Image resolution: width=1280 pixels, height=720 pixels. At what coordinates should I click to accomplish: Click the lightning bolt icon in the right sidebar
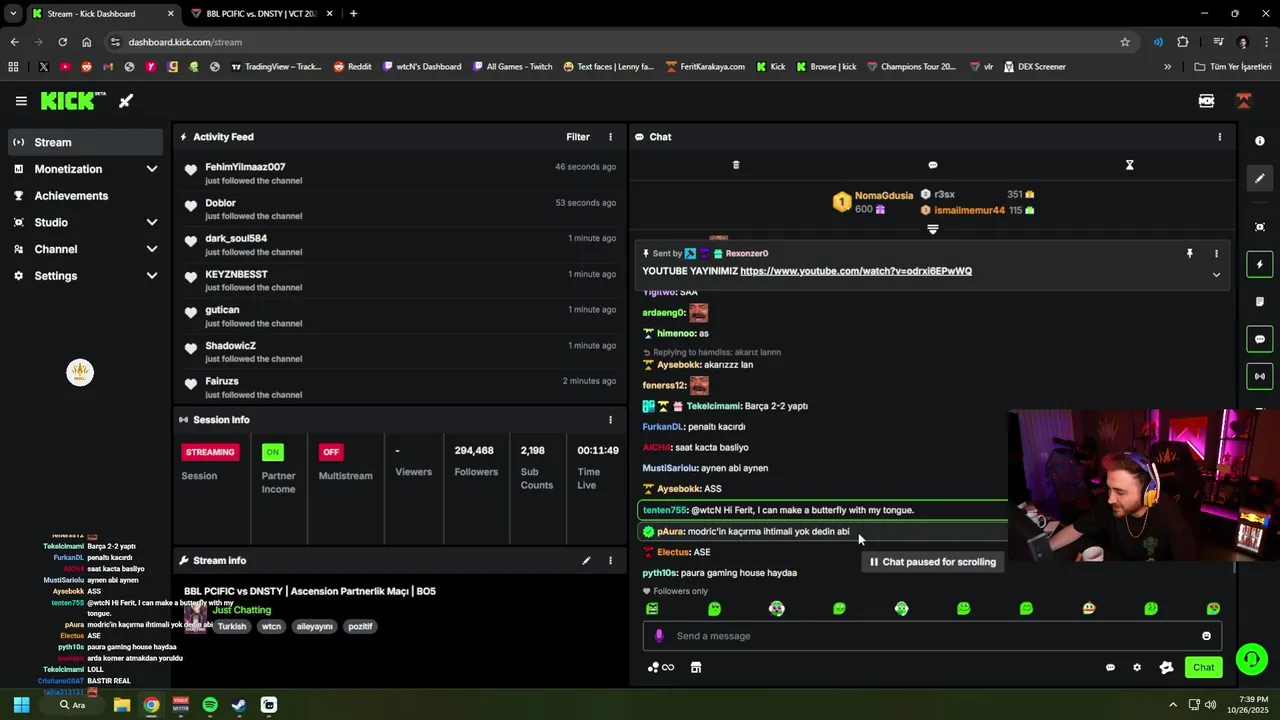(x=1260, y=265)
